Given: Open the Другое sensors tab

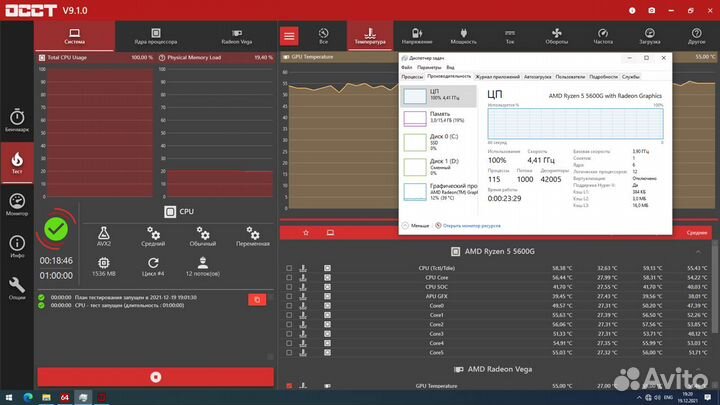Looking at the screenshot, I should point(697,36).
